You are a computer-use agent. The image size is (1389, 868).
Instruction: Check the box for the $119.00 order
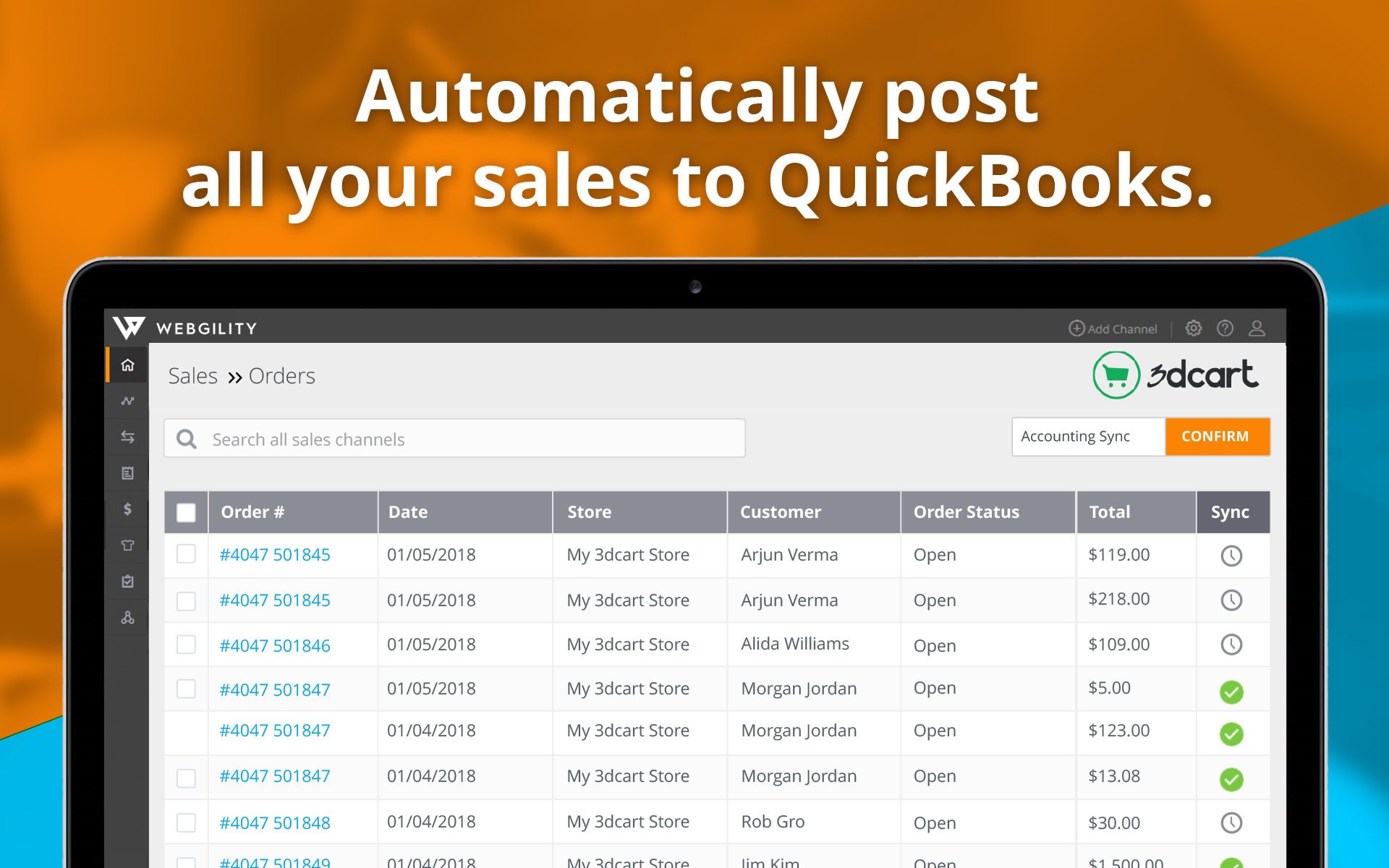(186, 554)
